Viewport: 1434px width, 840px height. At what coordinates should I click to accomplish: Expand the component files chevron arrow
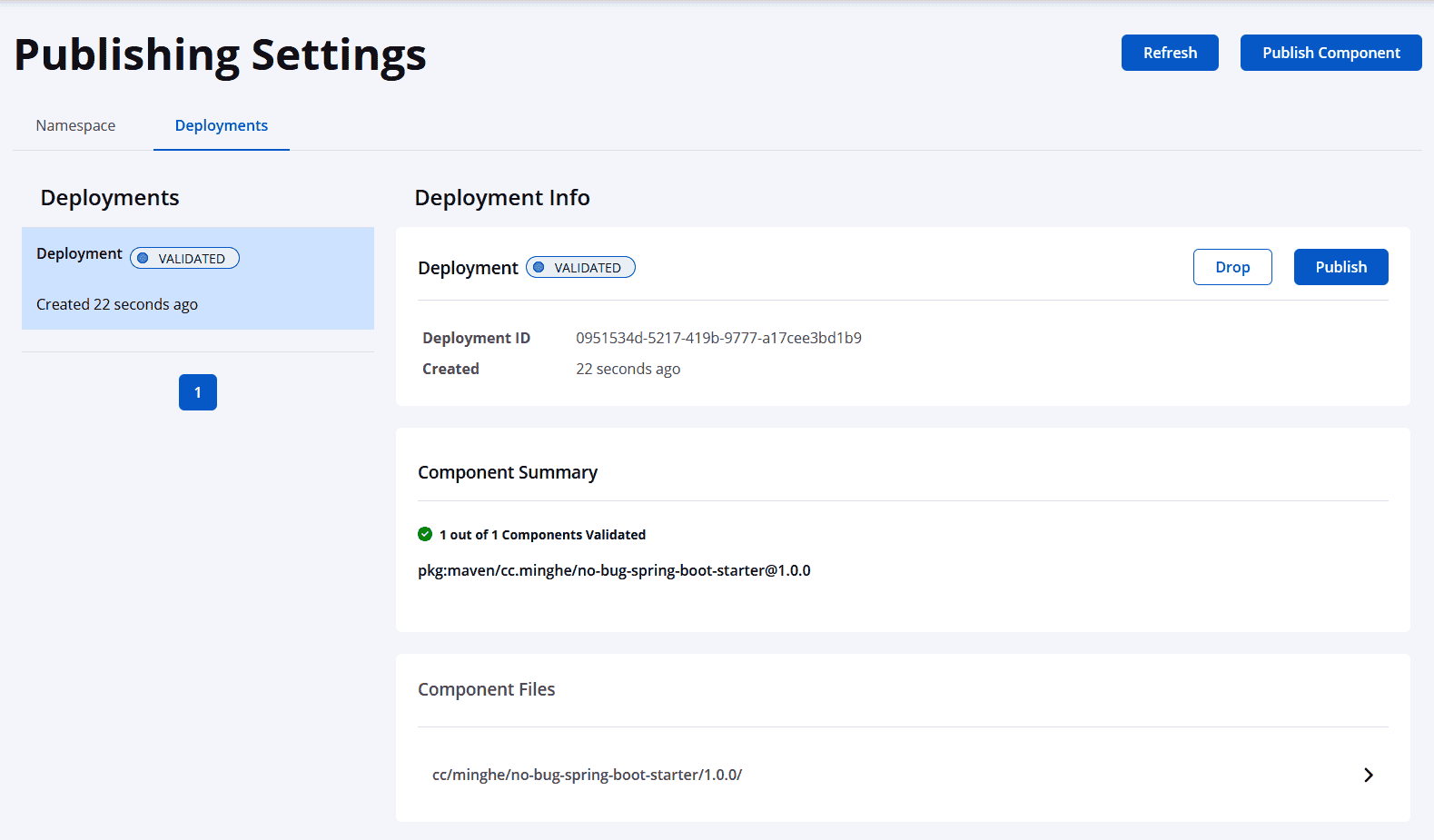(x=1368, y=775)
